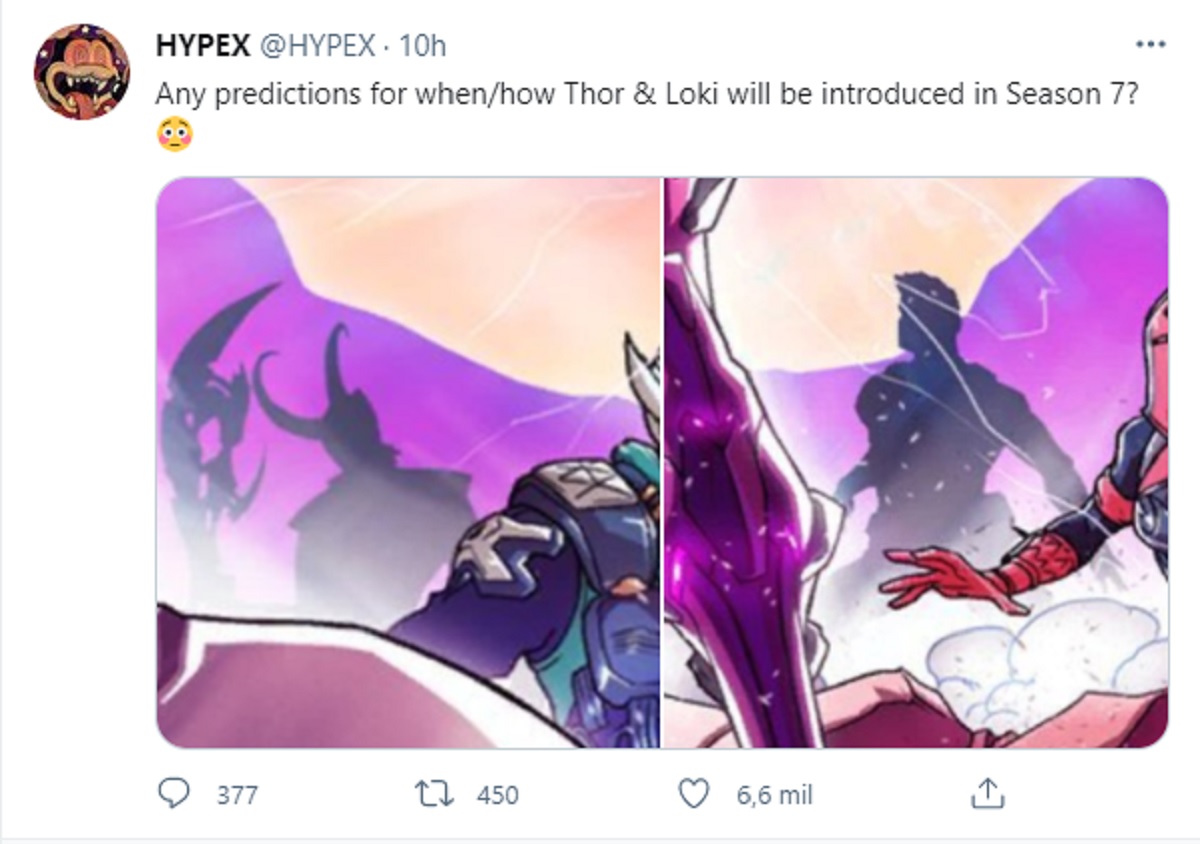Like the tweet with heart icon
Viewport: 1200px width, 844px height.
click(693, 795)
